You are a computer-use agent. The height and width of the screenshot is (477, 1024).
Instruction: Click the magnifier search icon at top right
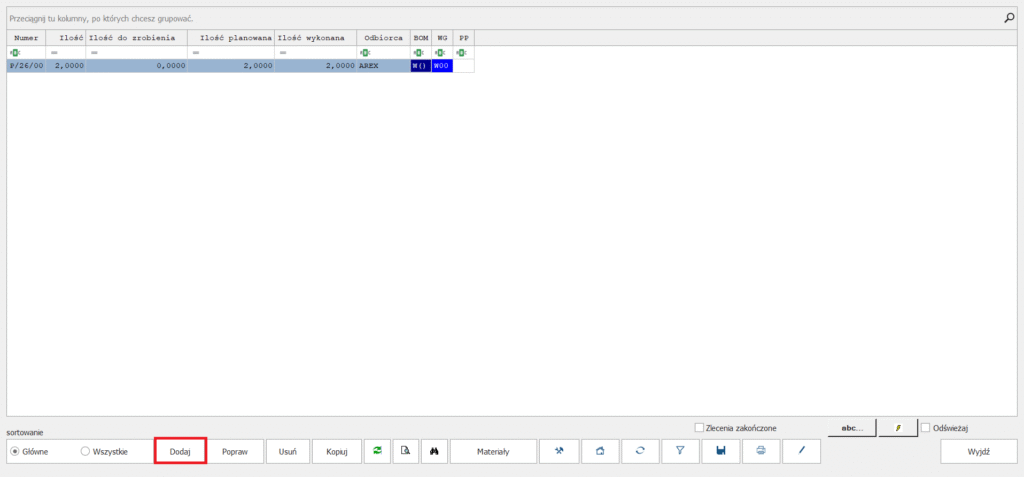pos(1008,18)
